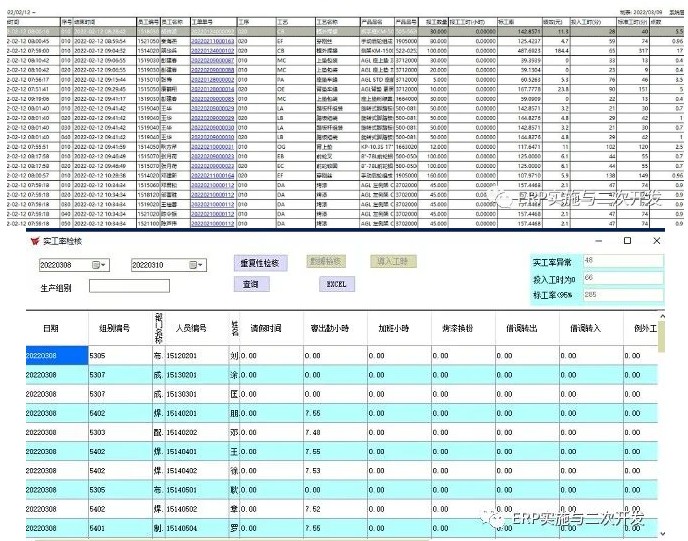Select the row with 人员编号 15140402
The image size is (688, 541).
(342, 471)
